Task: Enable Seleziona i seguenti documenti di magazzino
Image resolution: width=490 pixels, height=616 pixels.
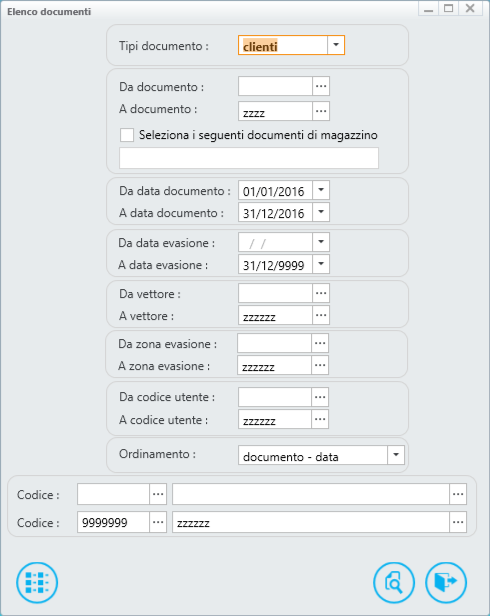Action: pos(127,135)
